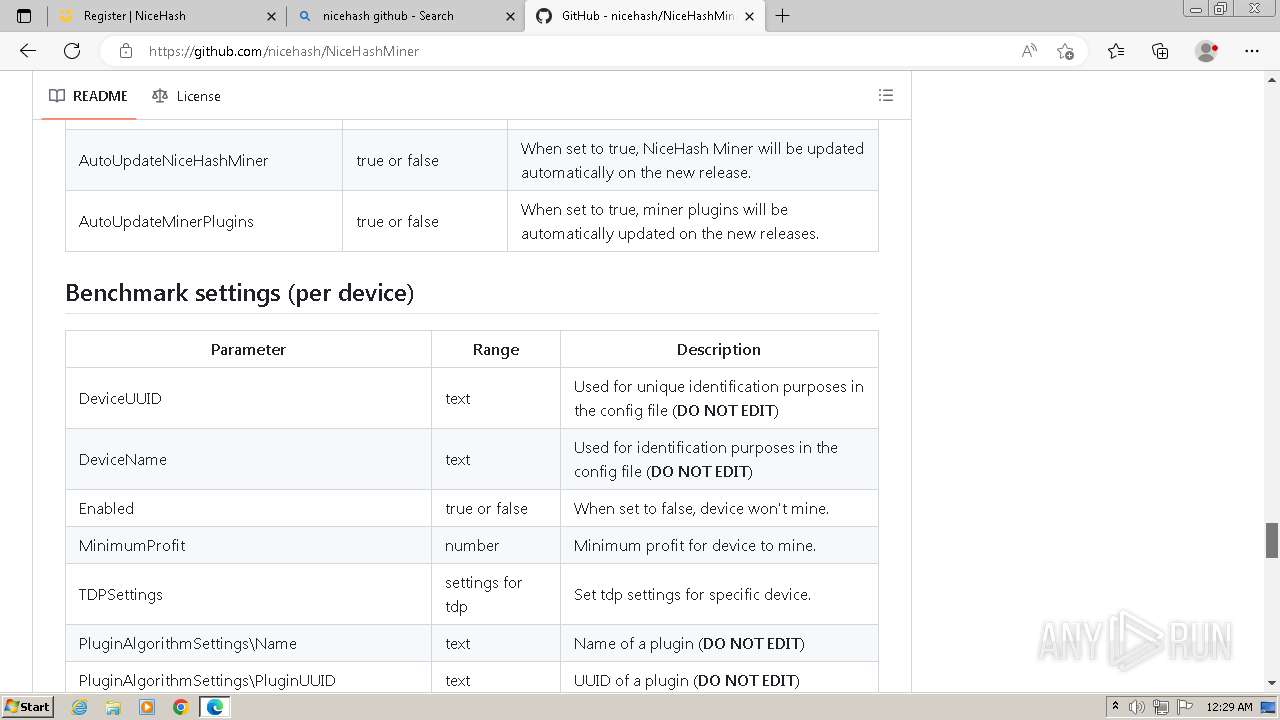
Task: View site information lock icon
Action: (126, 51)
